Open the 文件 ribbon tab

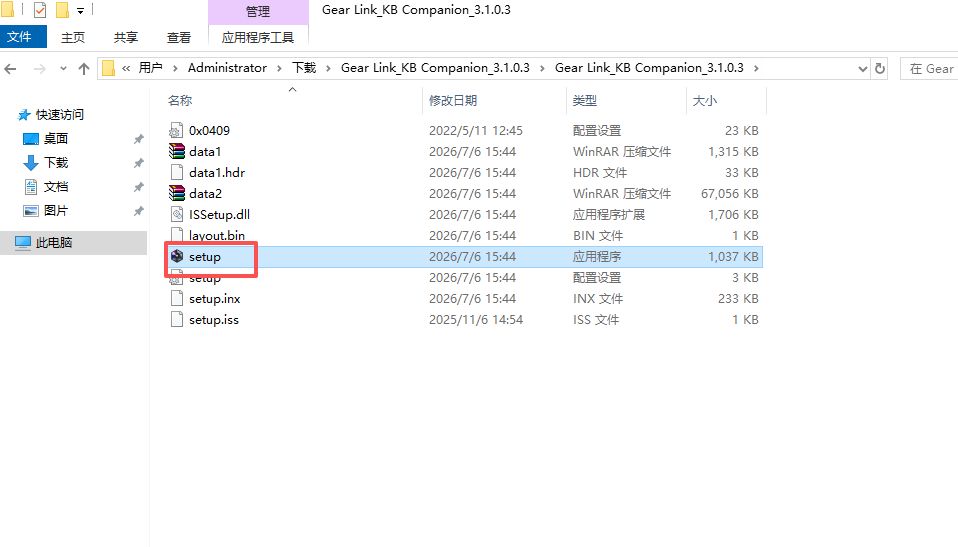pos(23,37)
